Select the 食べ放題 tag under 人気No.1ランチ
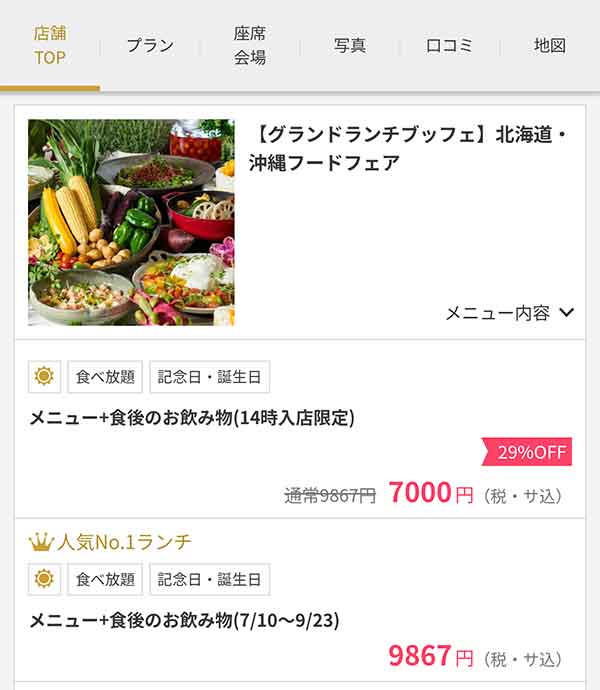 click(105, 579)
